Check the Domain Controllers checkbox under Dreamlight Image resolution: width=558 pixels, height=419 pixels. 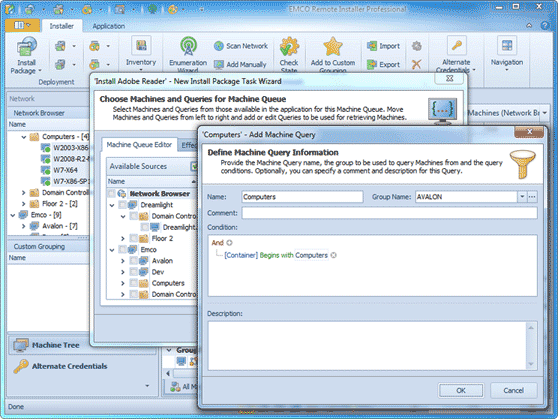[133, 216]
